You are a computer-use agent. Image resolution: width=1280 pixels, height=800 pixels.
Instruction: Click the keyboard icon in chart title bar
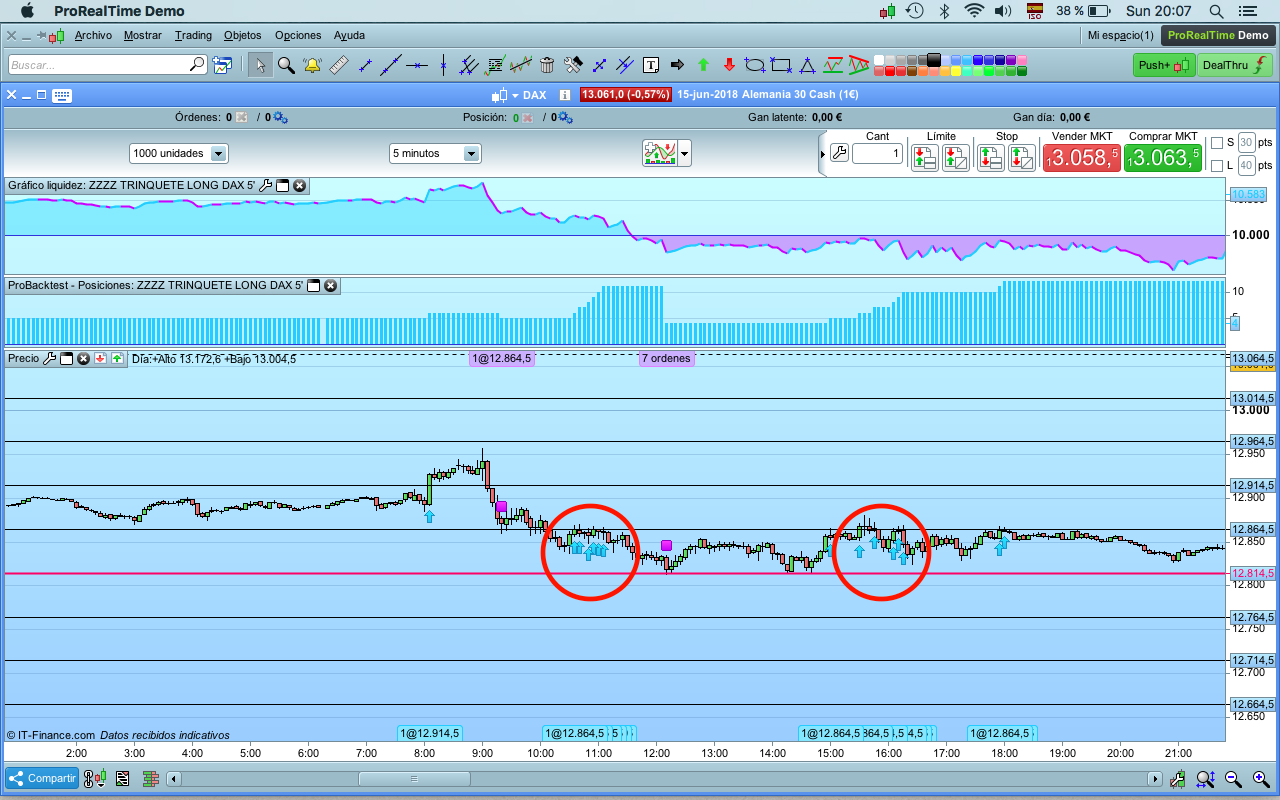pos(62,95)
